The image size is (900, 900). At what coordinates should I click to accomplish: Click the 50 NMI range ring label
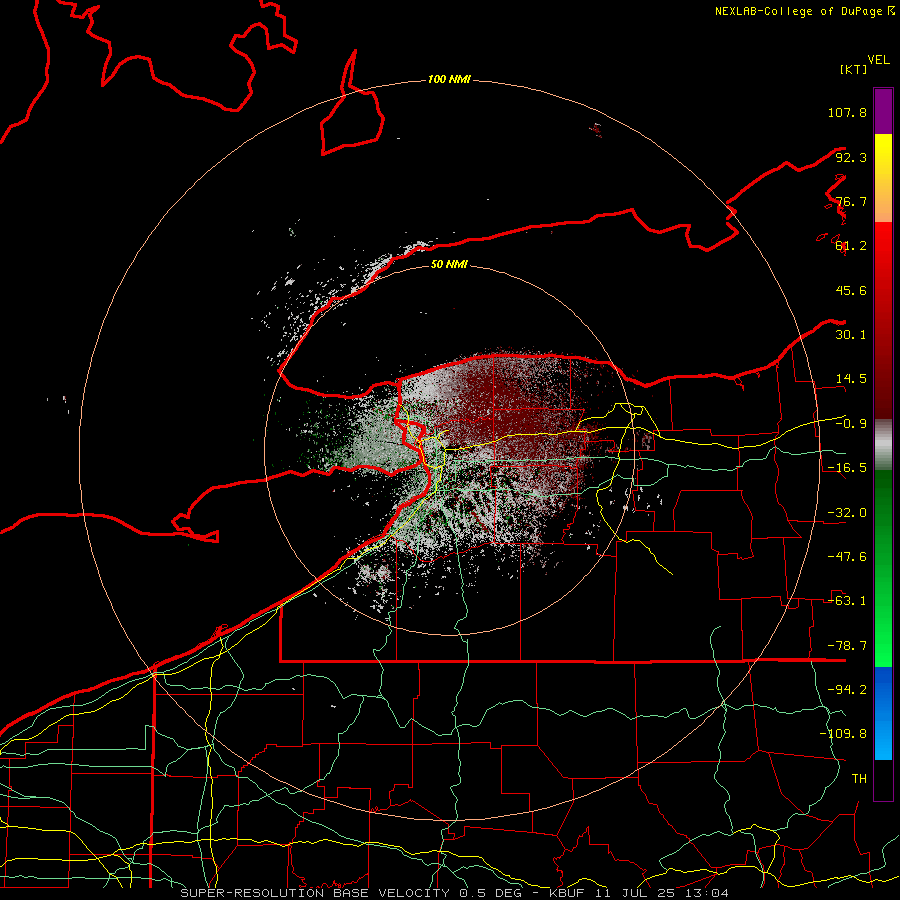click(449, 264)
